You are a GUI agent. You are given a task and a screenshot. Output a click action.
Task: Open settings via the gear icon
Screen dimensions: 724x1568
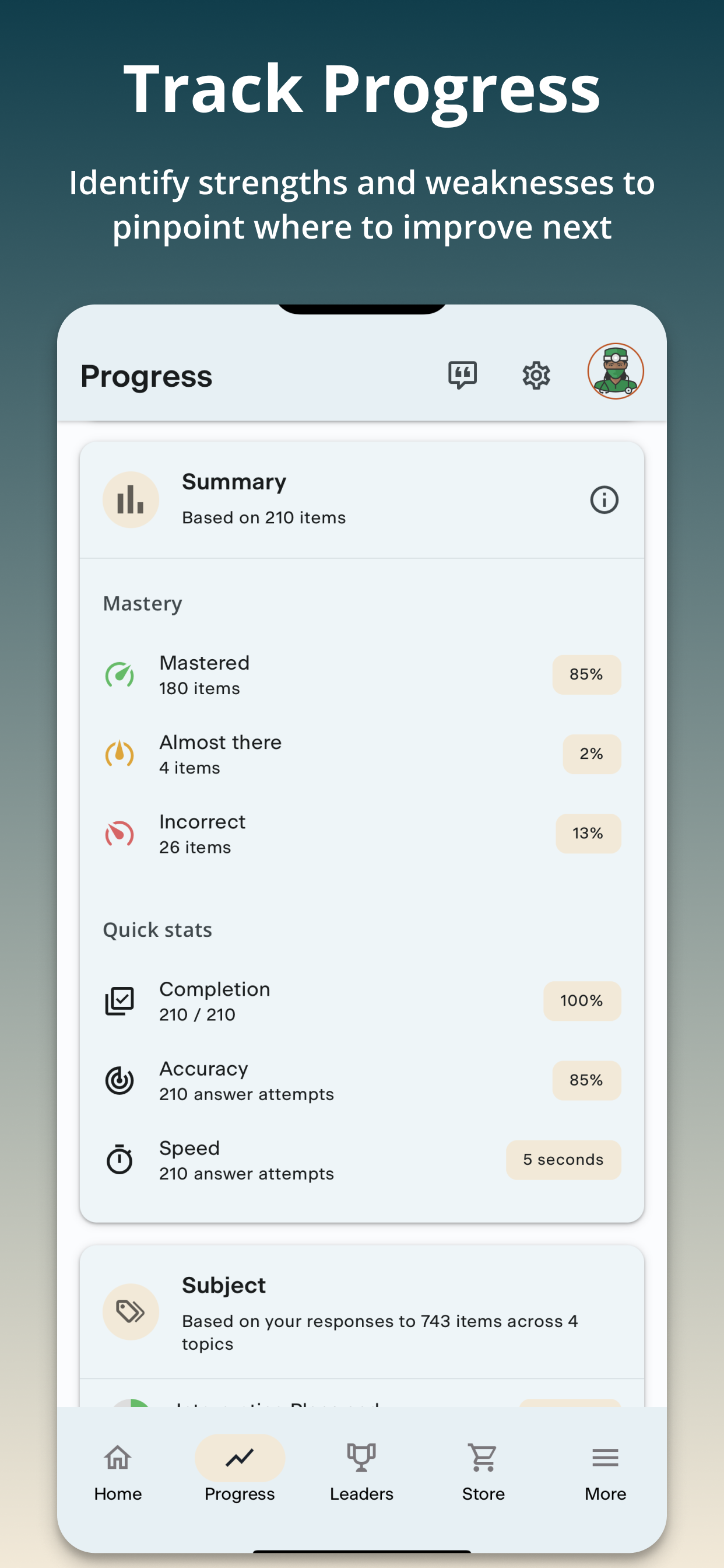536,375
